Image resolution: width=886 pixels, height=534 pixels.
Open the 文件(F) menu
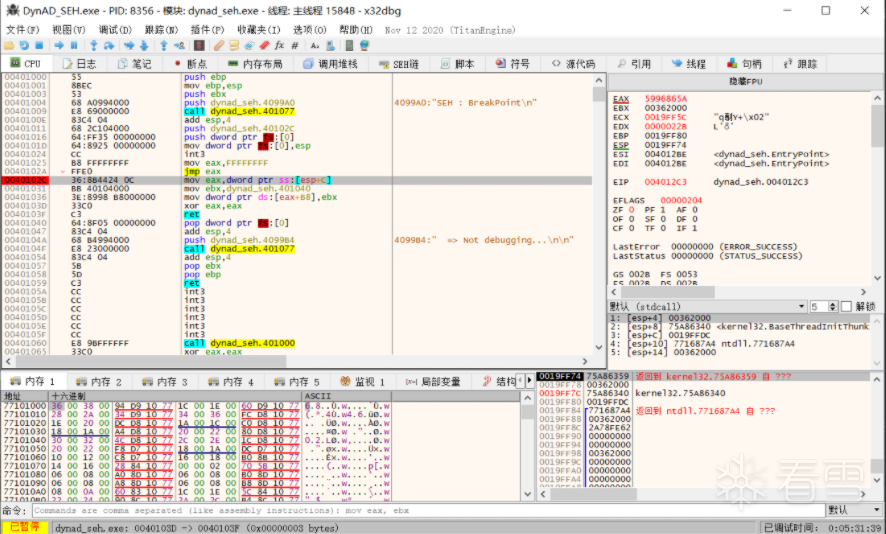click(x=23, y=30)
